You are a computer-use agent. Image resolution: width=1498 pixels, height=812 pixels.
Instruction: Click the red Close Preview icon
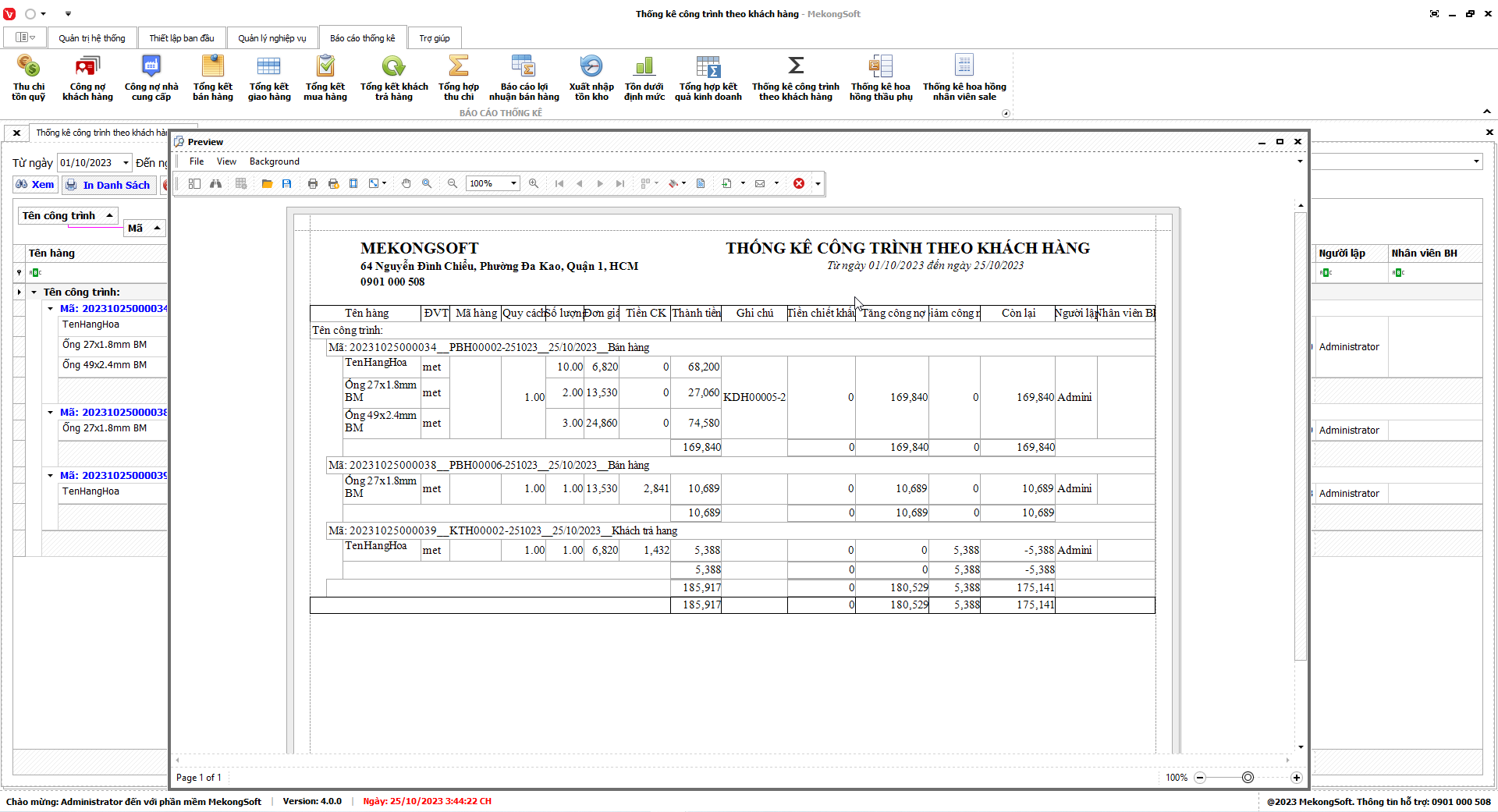point(799,183)
